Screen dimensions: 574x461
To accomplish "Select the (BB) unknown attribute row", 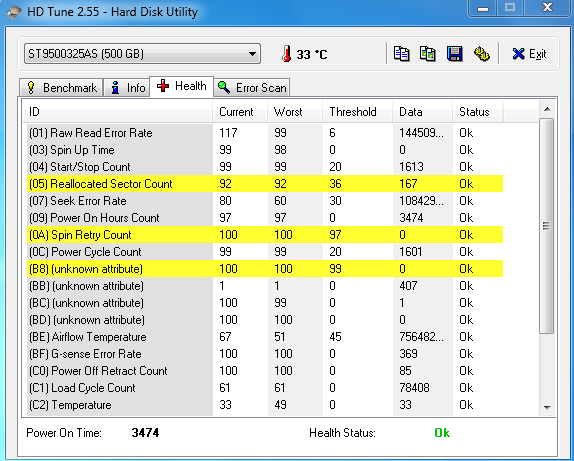I will [265, 286].
